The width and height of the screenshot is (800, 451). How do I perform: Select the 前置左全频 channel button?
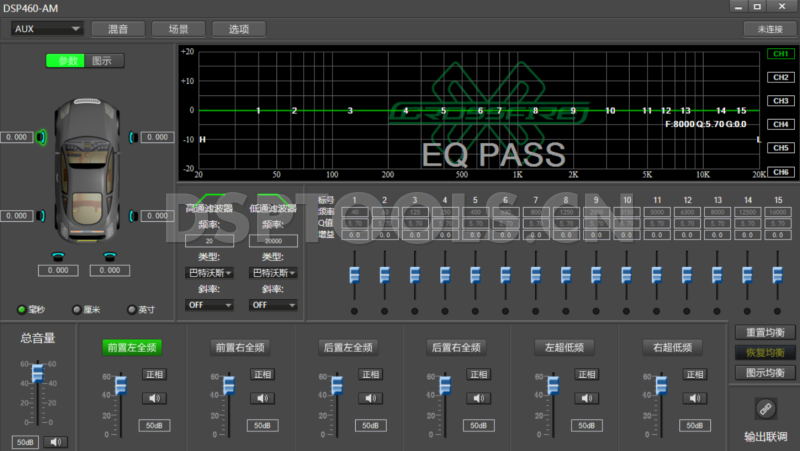tap(132, 347)
